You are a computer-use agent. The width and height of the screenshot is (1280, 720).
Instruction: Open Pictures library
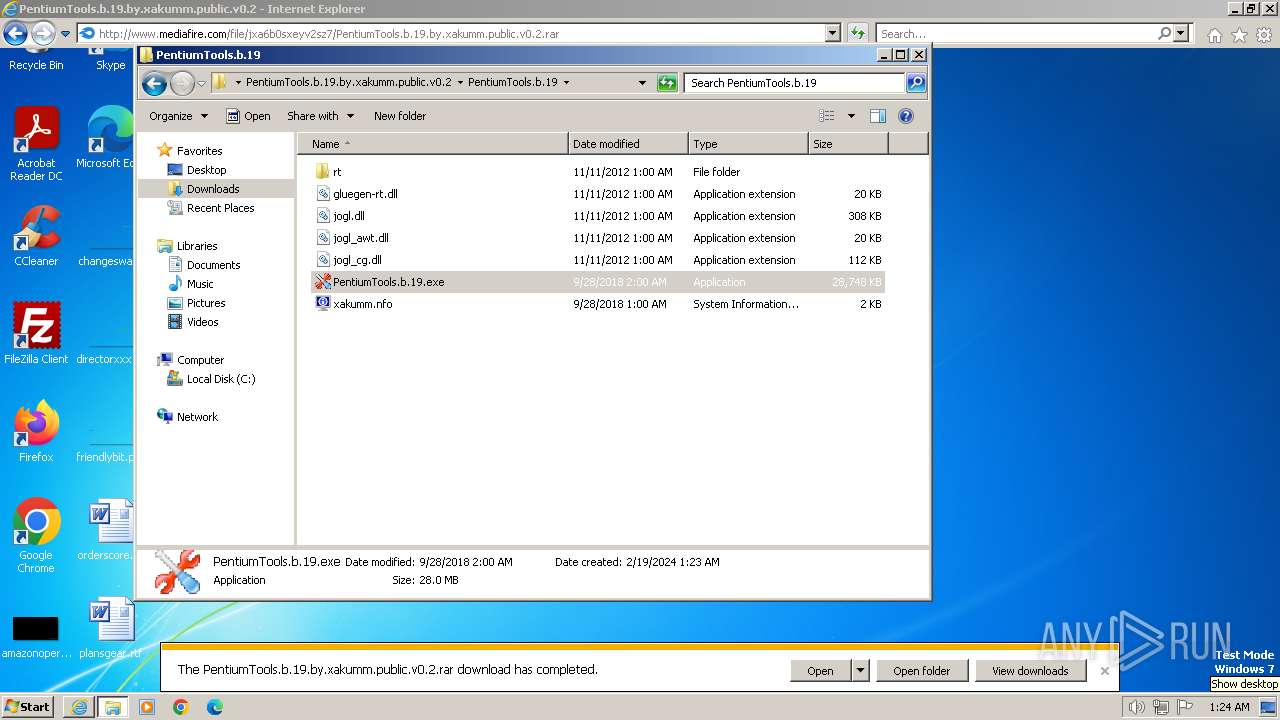pos(206,303)
